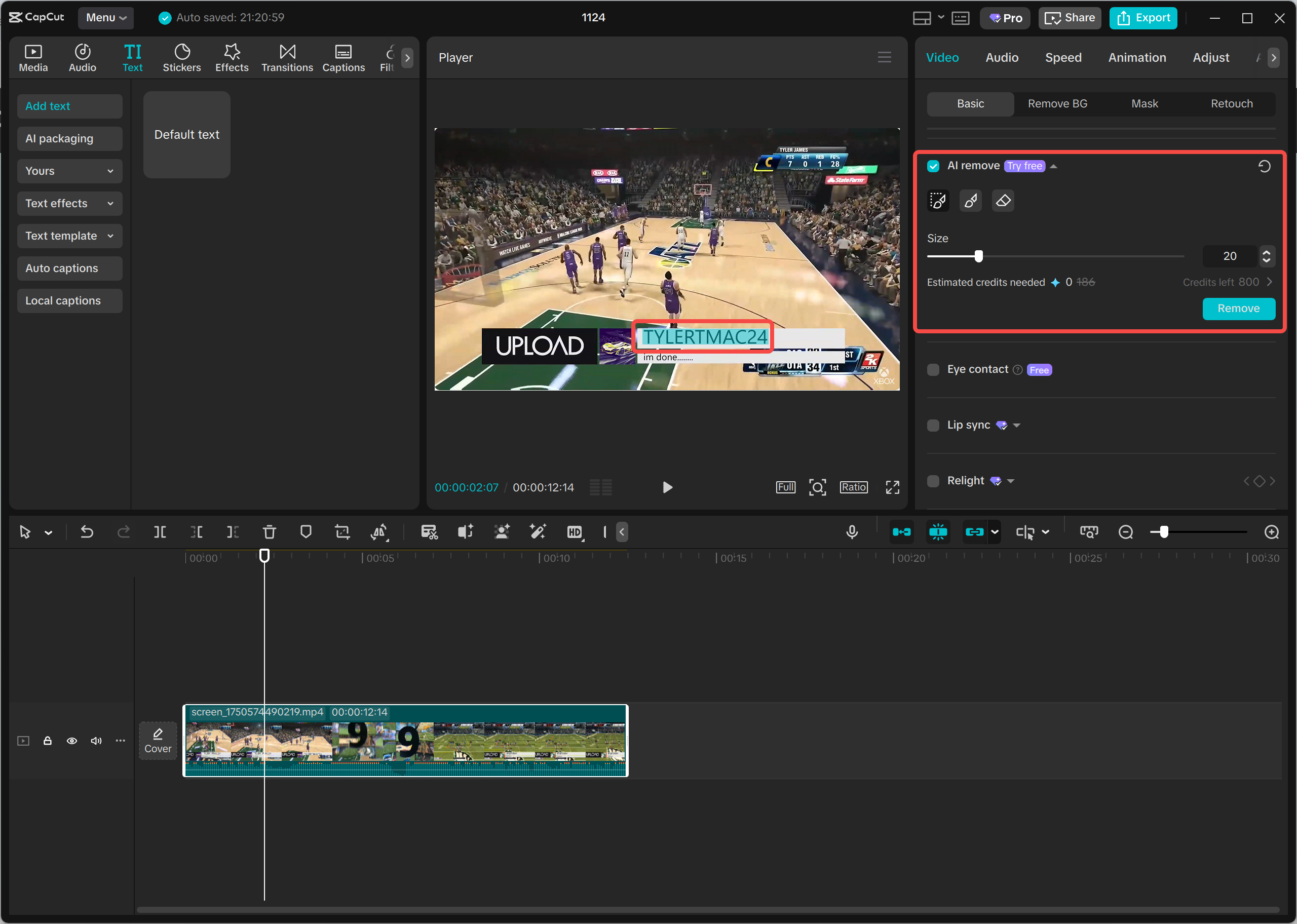Screen dimensions: 1297x924
Task: Open the Text template dropdown
Action: [69, 236]
